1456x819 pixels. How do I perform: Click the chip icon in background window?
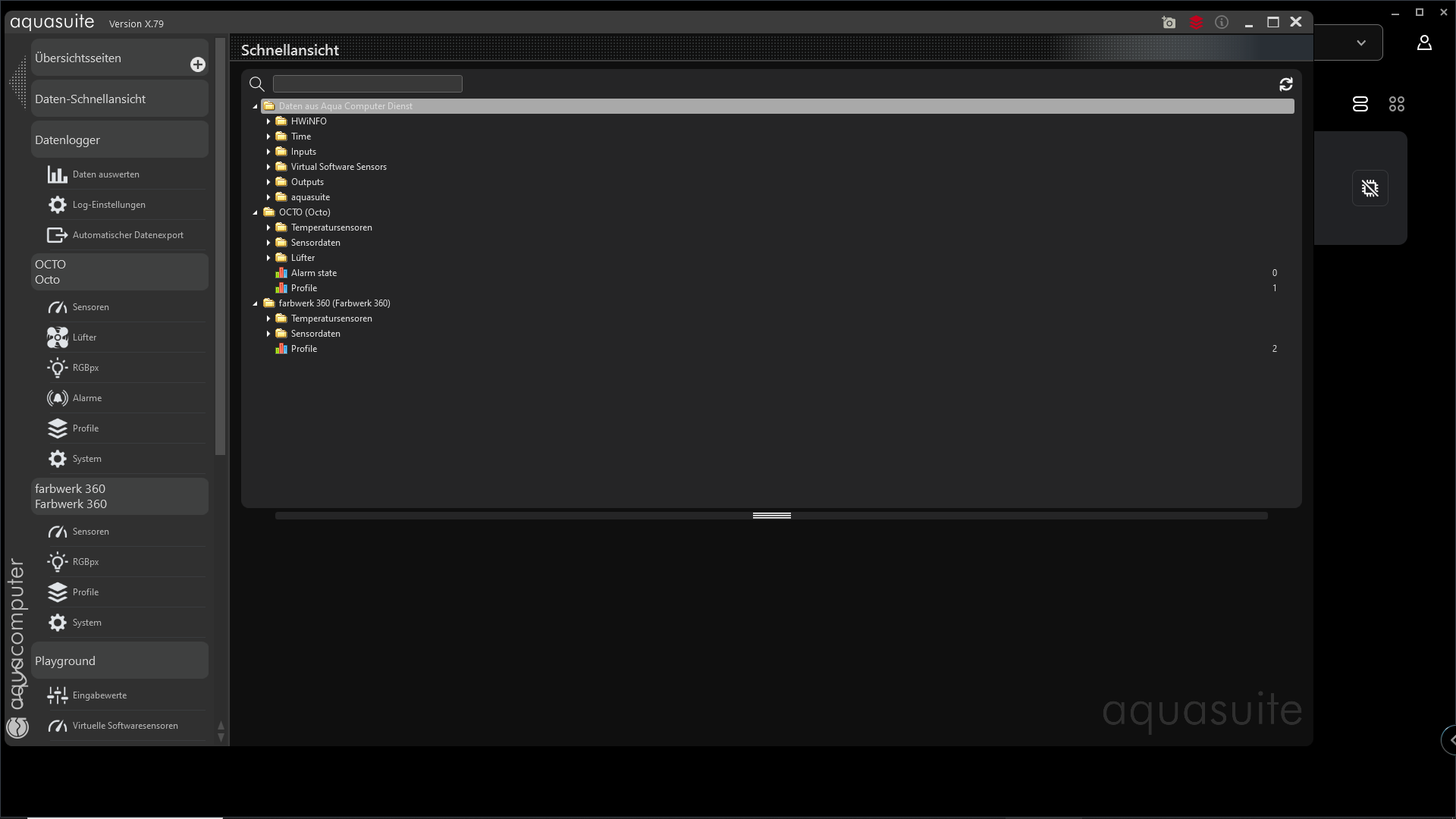1370,188
